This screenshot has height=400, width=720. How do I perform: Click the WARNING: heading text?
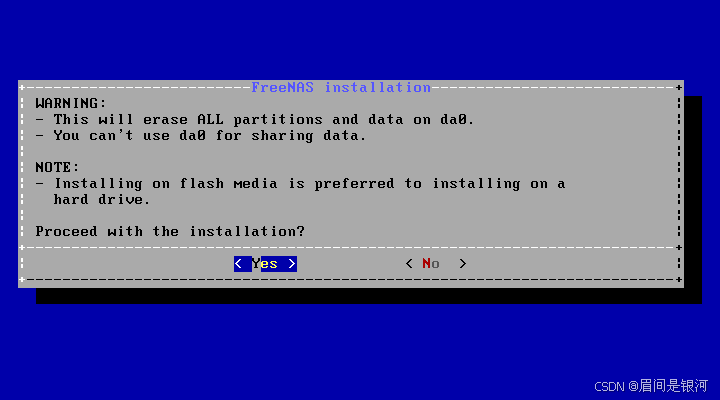tap(71, 103)
